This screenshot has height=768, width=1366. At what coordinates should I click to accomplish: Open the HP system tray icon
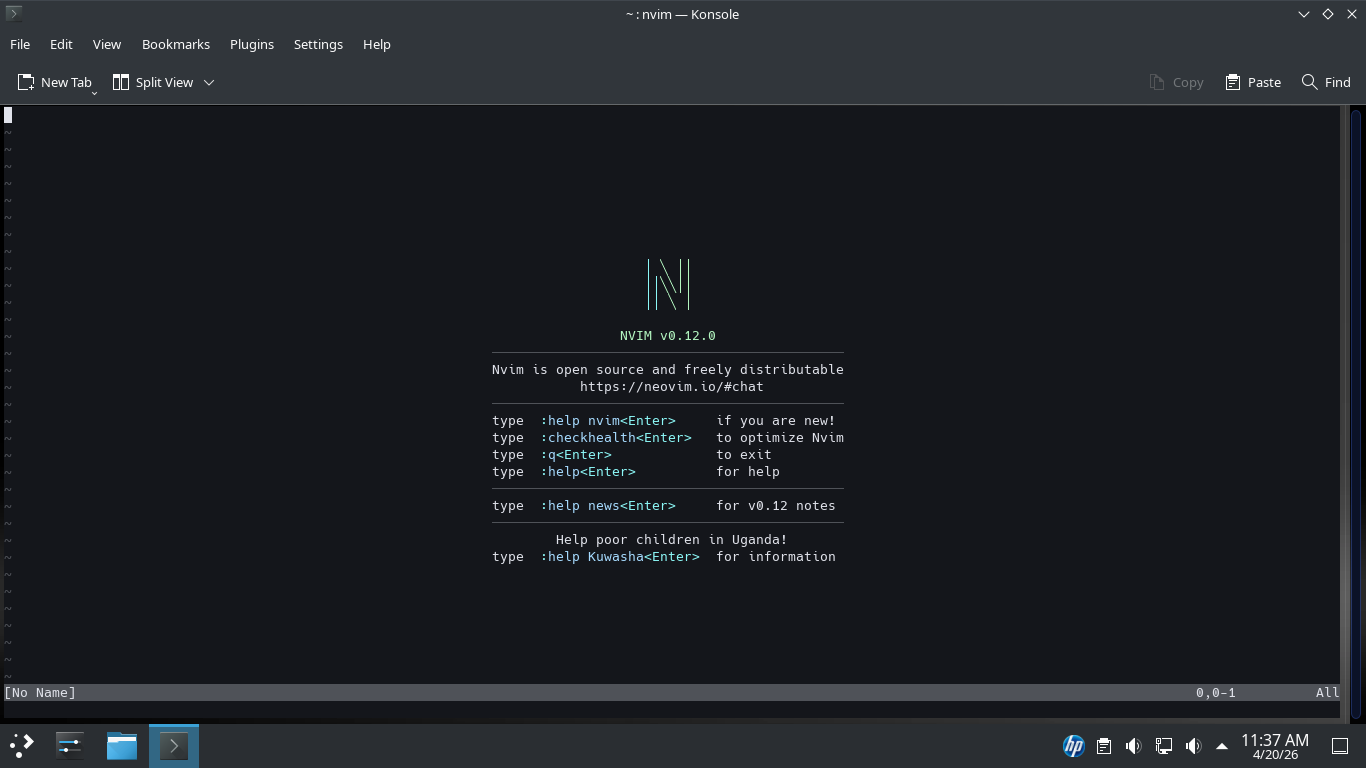[1074, 746]
